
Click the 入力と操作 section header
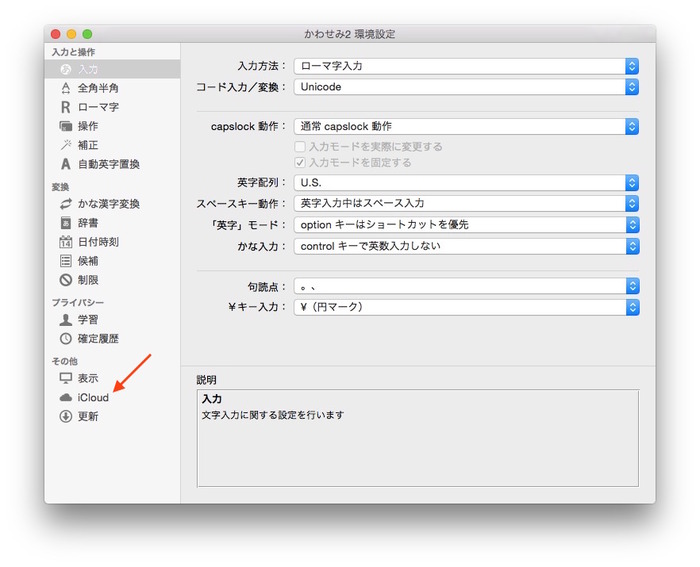pos(73,52)
